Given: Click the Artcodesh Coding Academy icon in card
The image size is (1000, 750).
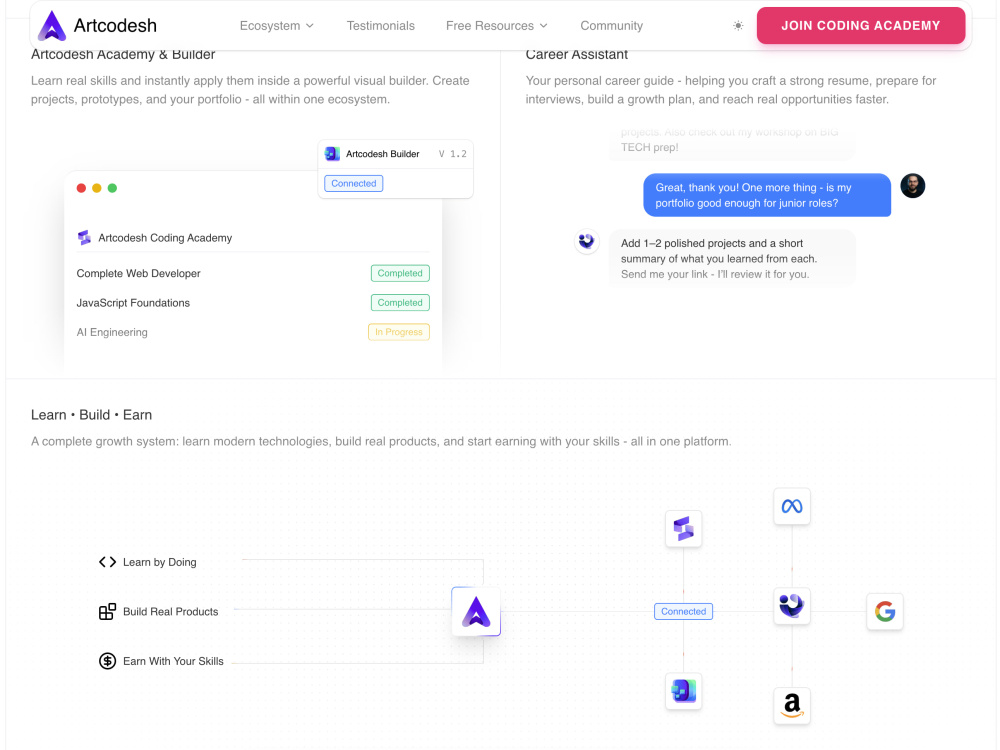Looking at the screenshot, I should point(84,238).
